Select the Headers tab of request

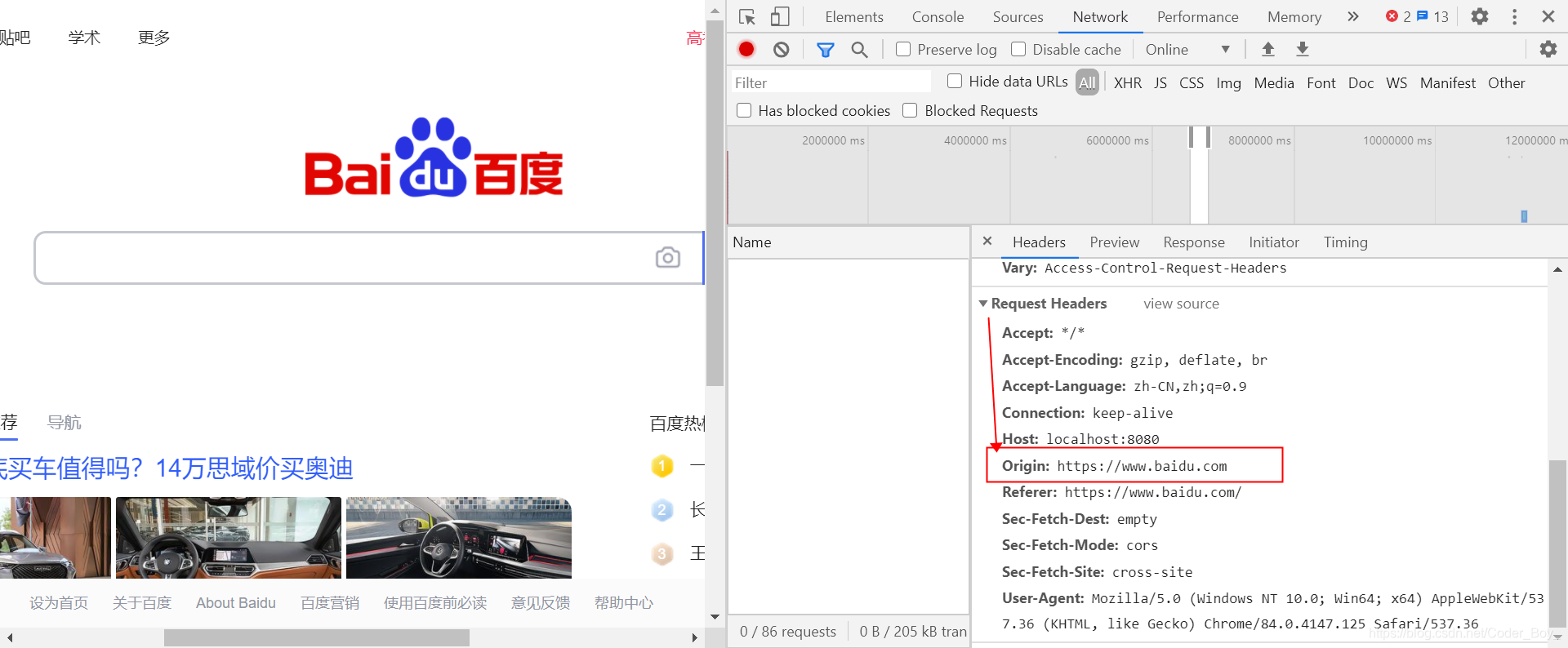coord(1039,242)
